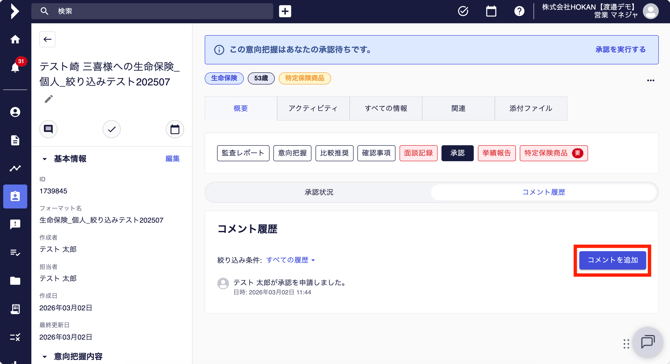Viewport: 670px width, 364px height.
Task: Click the plus add button beside search
Action: coord(285,11)
